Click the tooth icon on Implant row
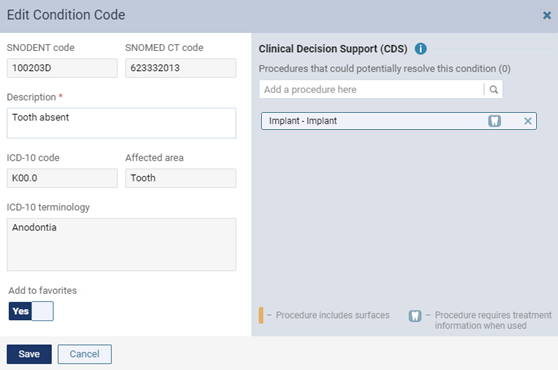This screenshot has width=558, height=370. tap(494, 121)
